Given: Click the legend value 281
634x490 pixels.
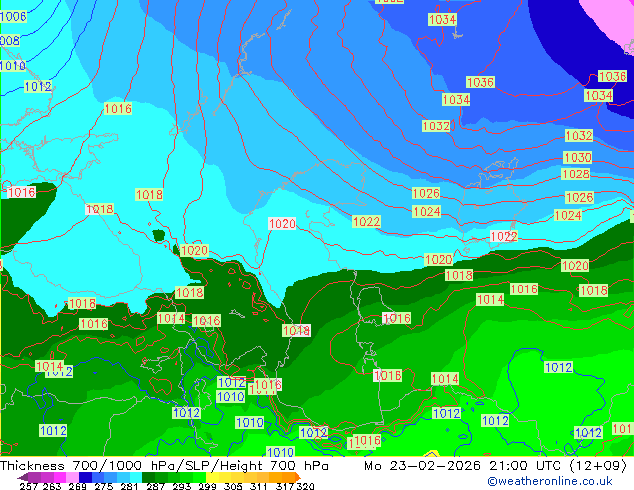Looking at the screenshot, I should (x=129, y=486).
